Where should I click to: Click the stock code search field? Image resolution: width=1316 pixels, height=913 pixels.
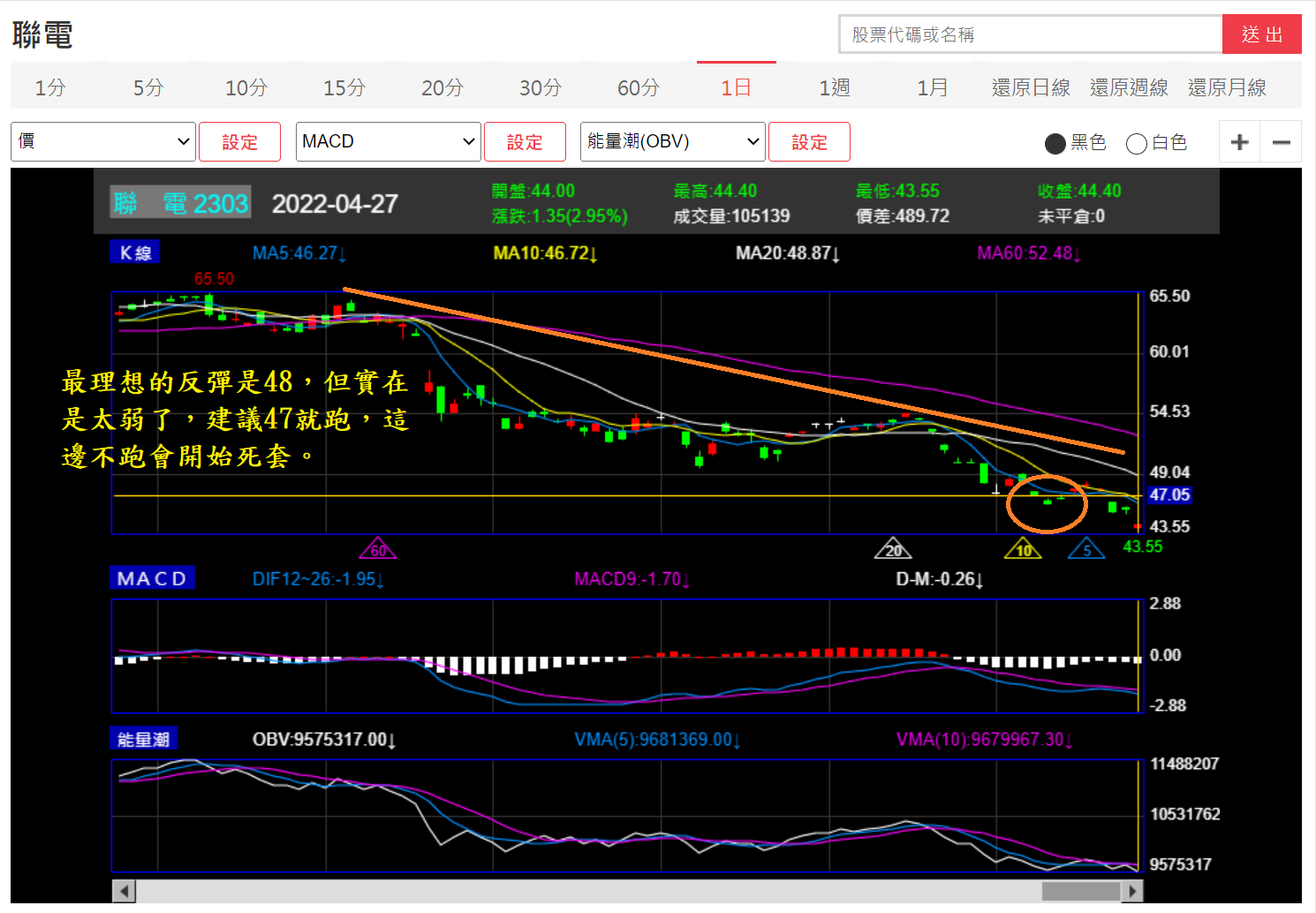coord(1030,34)
